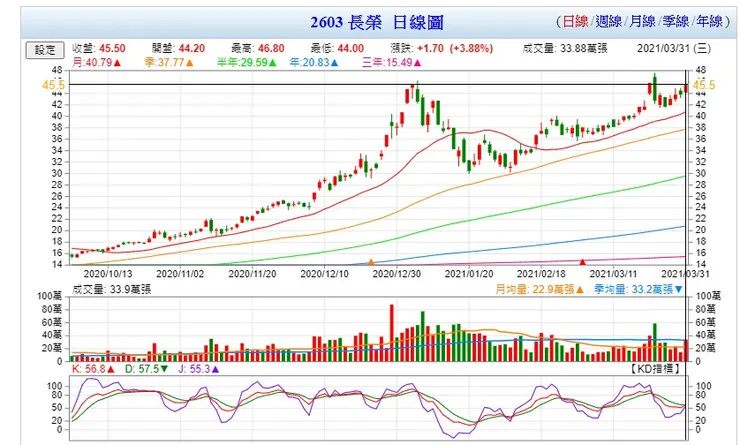Image resolution: width=740 pixels, height=445 pixels.
Task: Click the price change 漲跌 +1.70 (+3.88%)
Action: point(442,49)
